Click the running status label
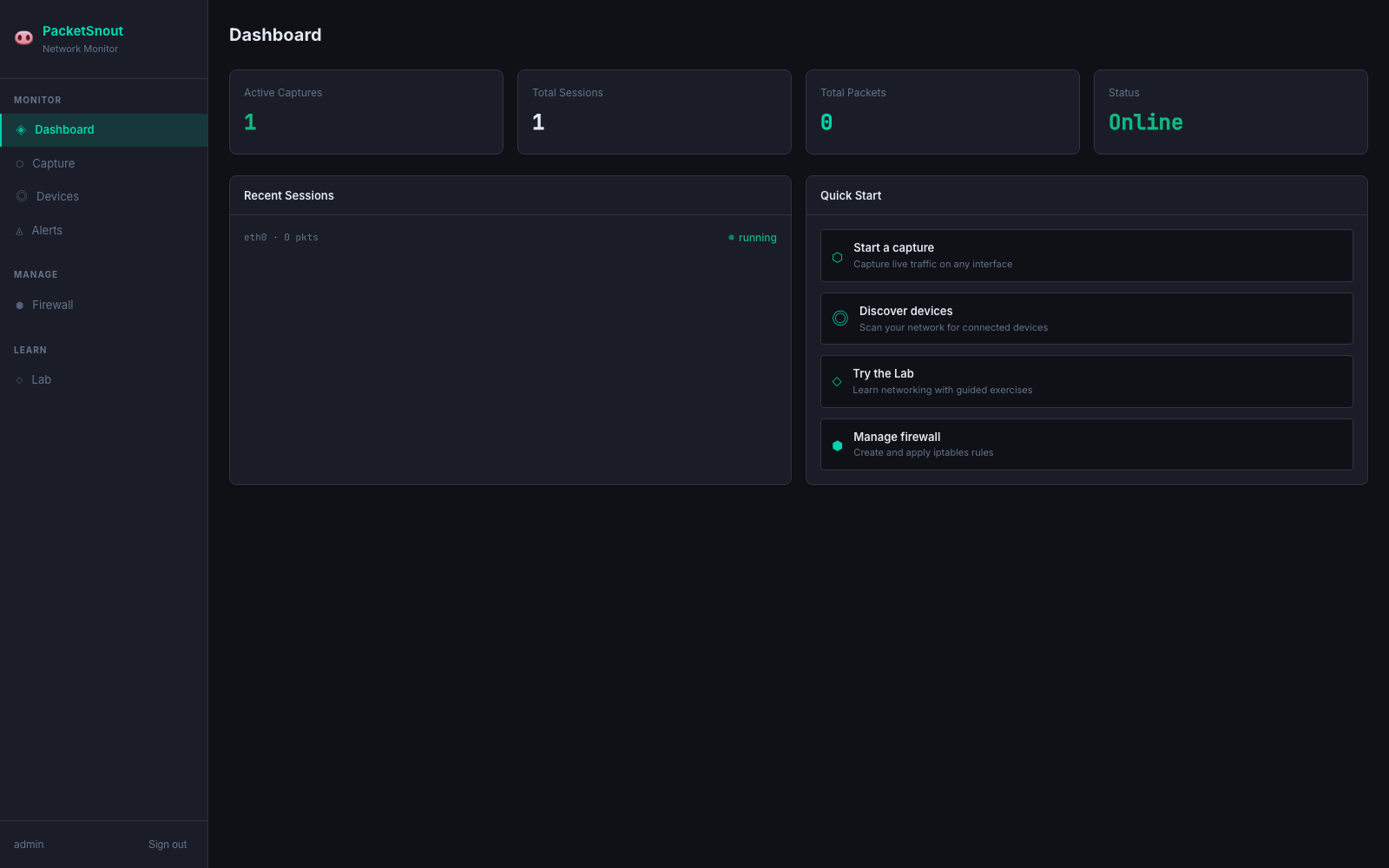The width and height of the screenshot is (1389, 868). [x=757, y=238]
